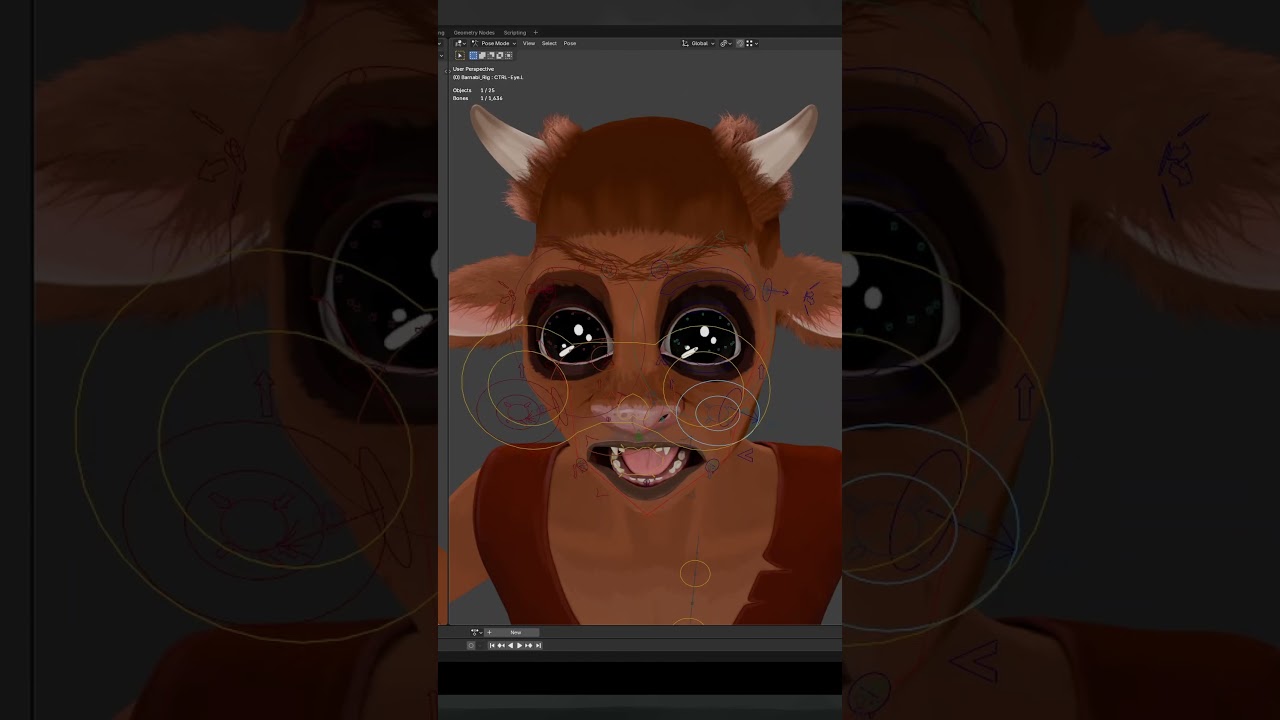Screen dimensions: 1280x720
Task: Open the snapping options dropdown
Action: tap(752, 43)
